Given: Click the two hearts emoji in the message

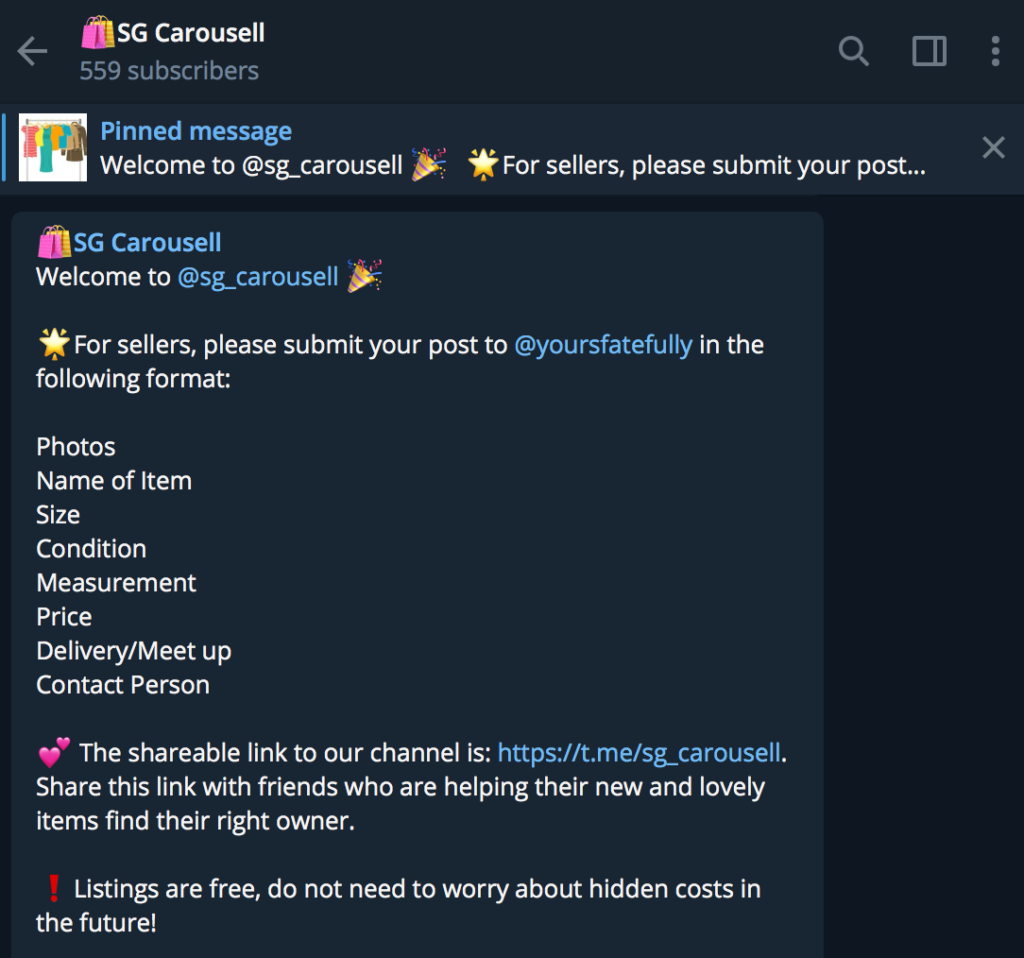Looking at the screenshot, I should (54, 751).
